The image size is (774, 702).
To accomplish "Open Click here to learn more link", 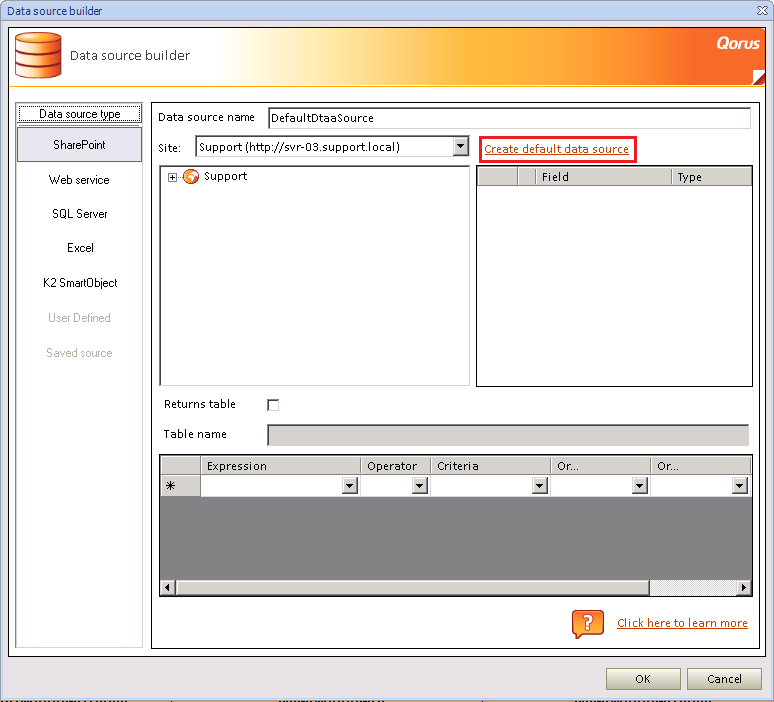I will (682, 623).
